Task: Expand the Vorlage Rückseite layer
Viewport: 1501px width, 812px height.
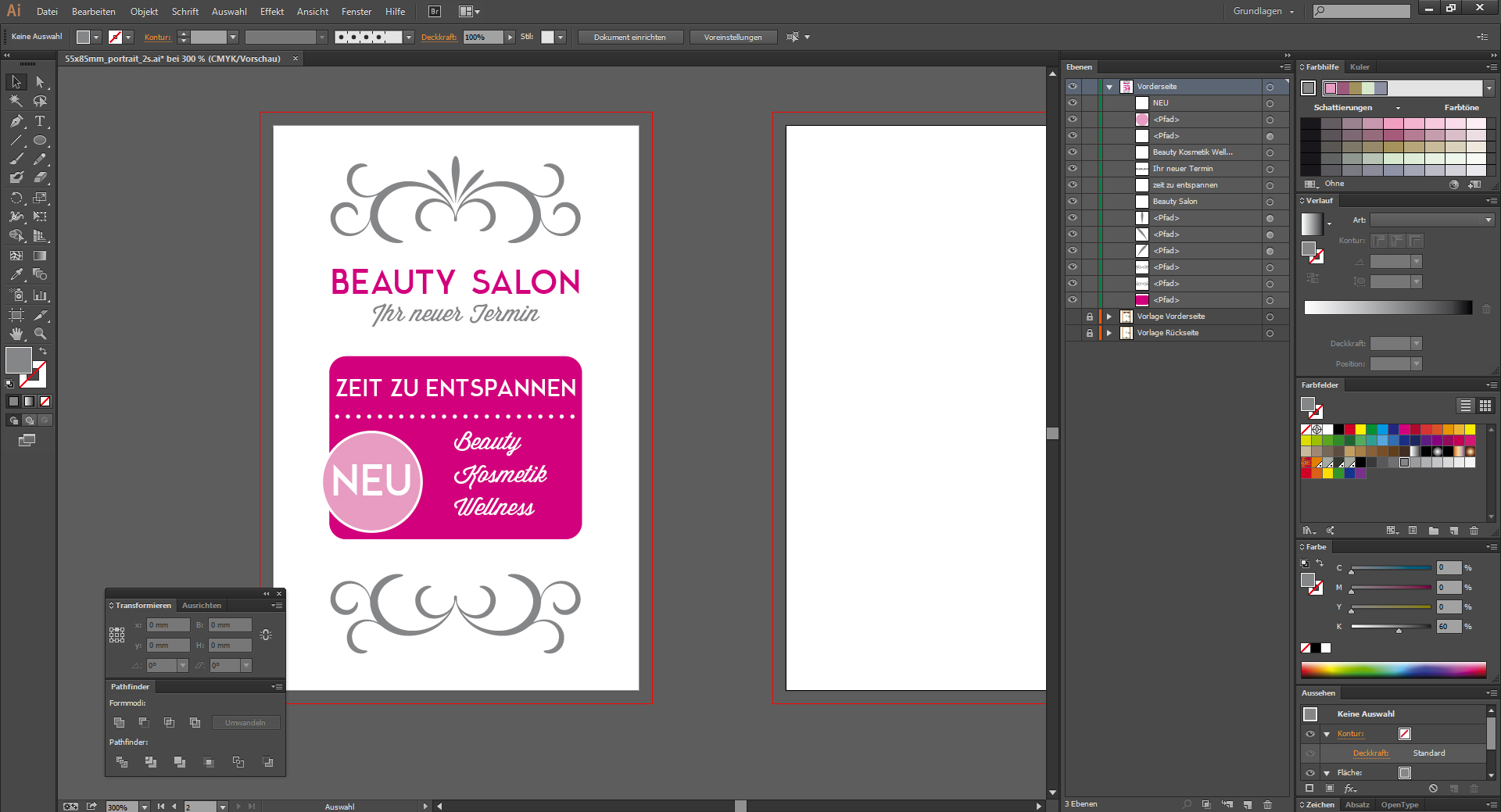Action: 1109,333
